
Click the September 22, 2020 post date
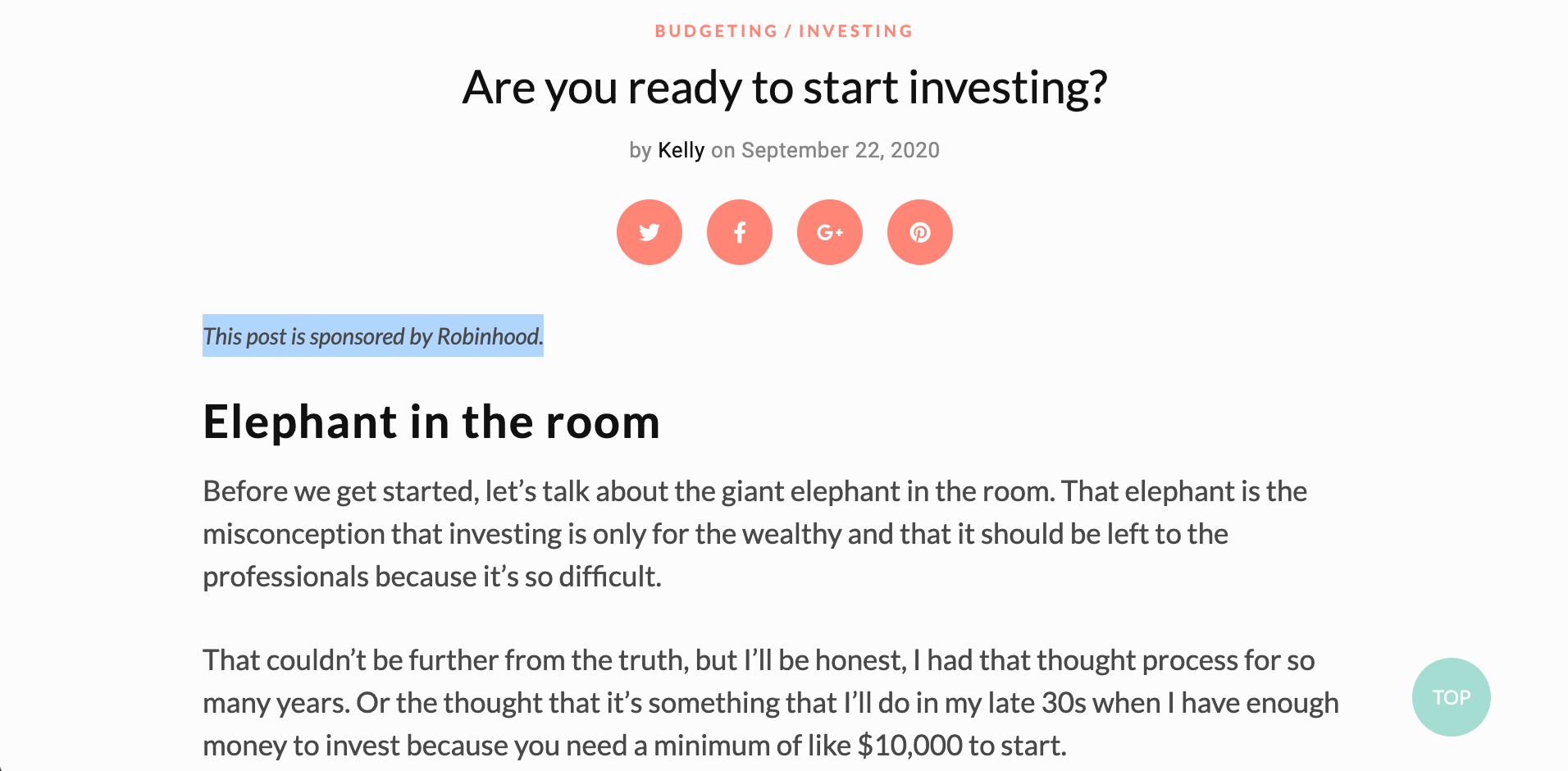pyautogui.click(x=841, y=150)
